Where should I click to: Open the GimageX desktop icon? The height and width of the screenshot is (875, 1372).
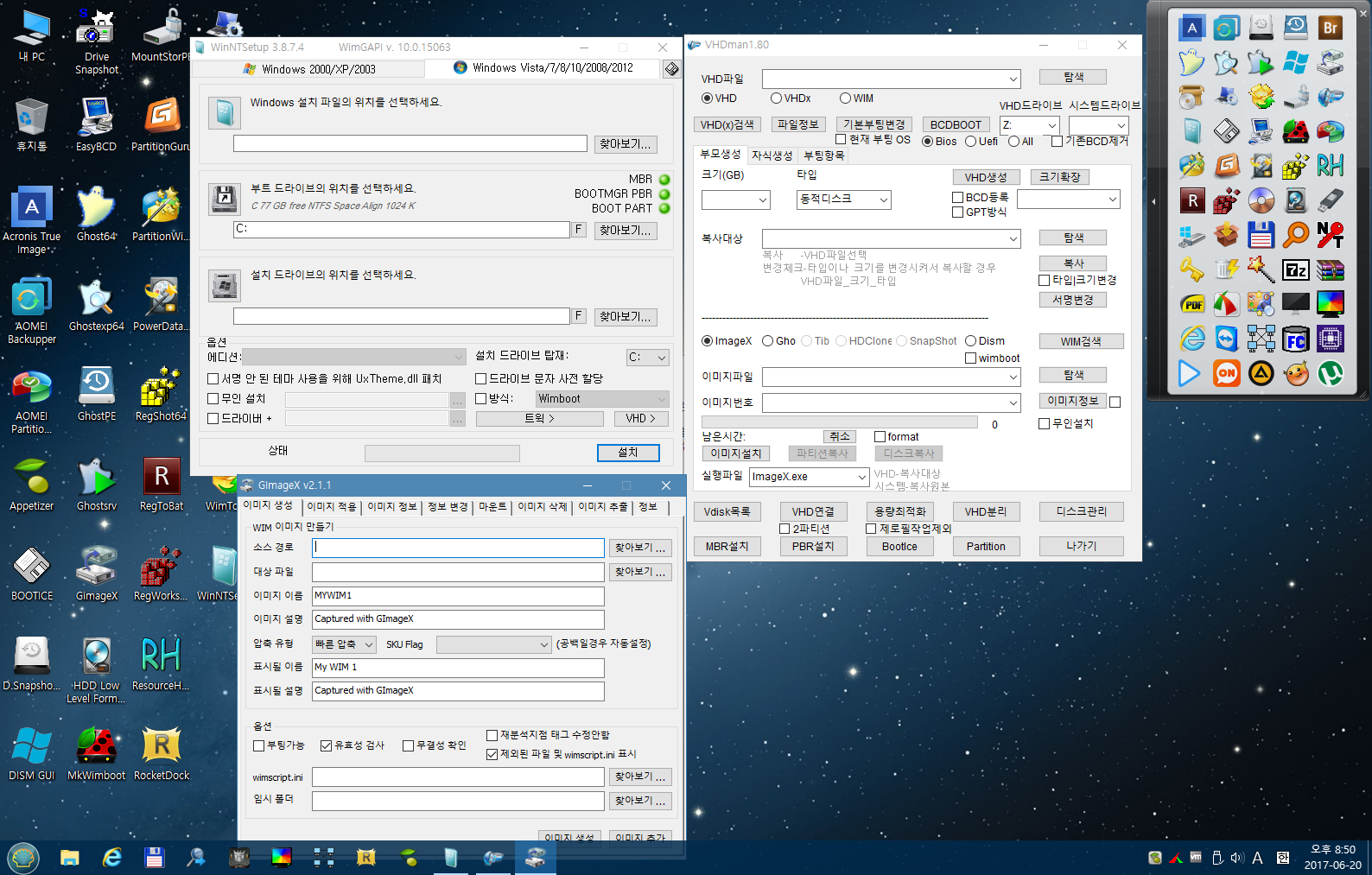(96, 574)
